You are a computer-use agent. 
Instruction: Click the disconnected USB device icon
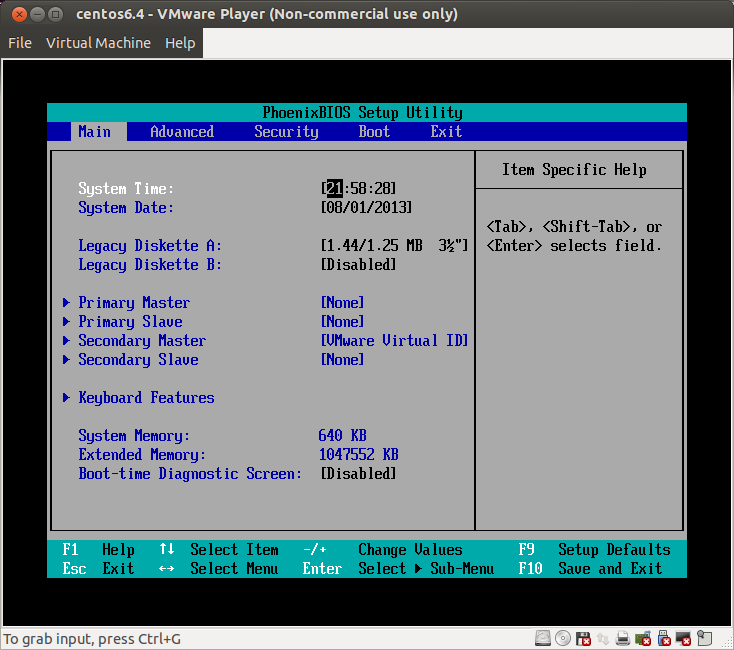(664, 638)
